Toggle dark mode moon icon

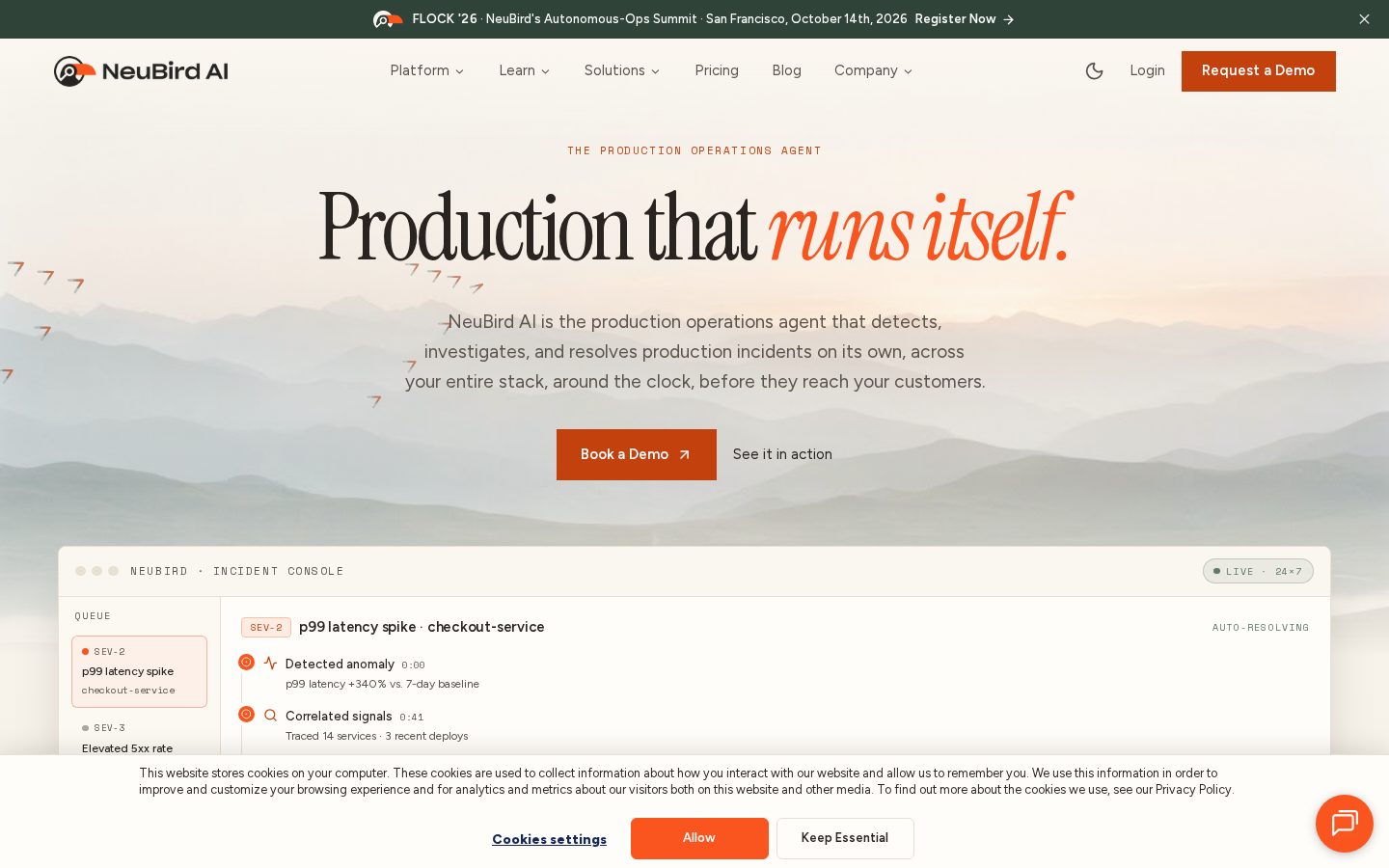1094,71
